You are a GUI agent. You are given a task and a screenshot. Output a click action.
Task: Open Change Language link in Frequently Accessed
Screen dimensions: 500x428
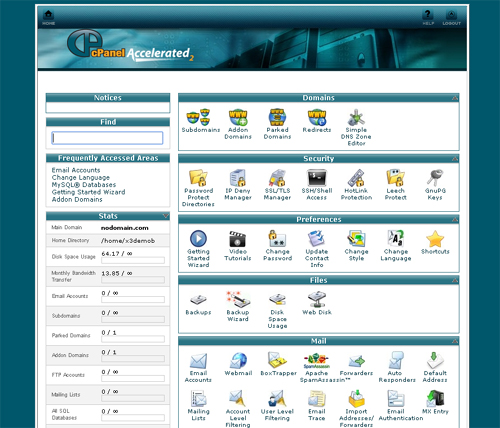click(x=81, y=177)
